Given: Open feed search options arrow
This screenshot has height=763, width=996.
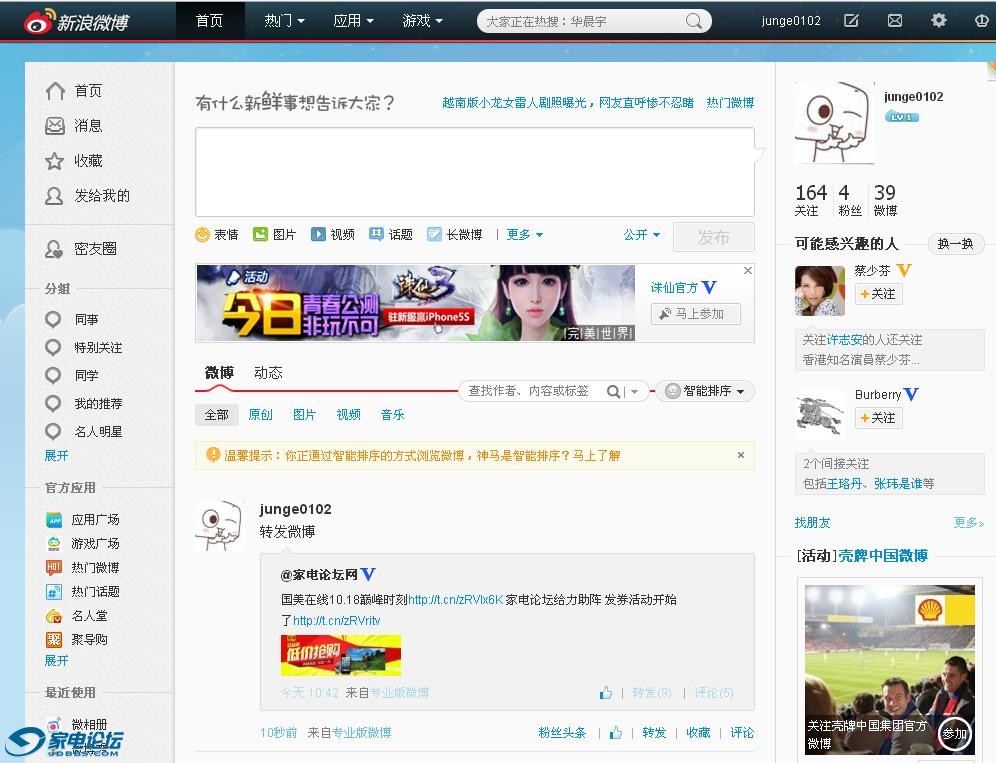Looking at the screenshot, I should pos(635,392).
